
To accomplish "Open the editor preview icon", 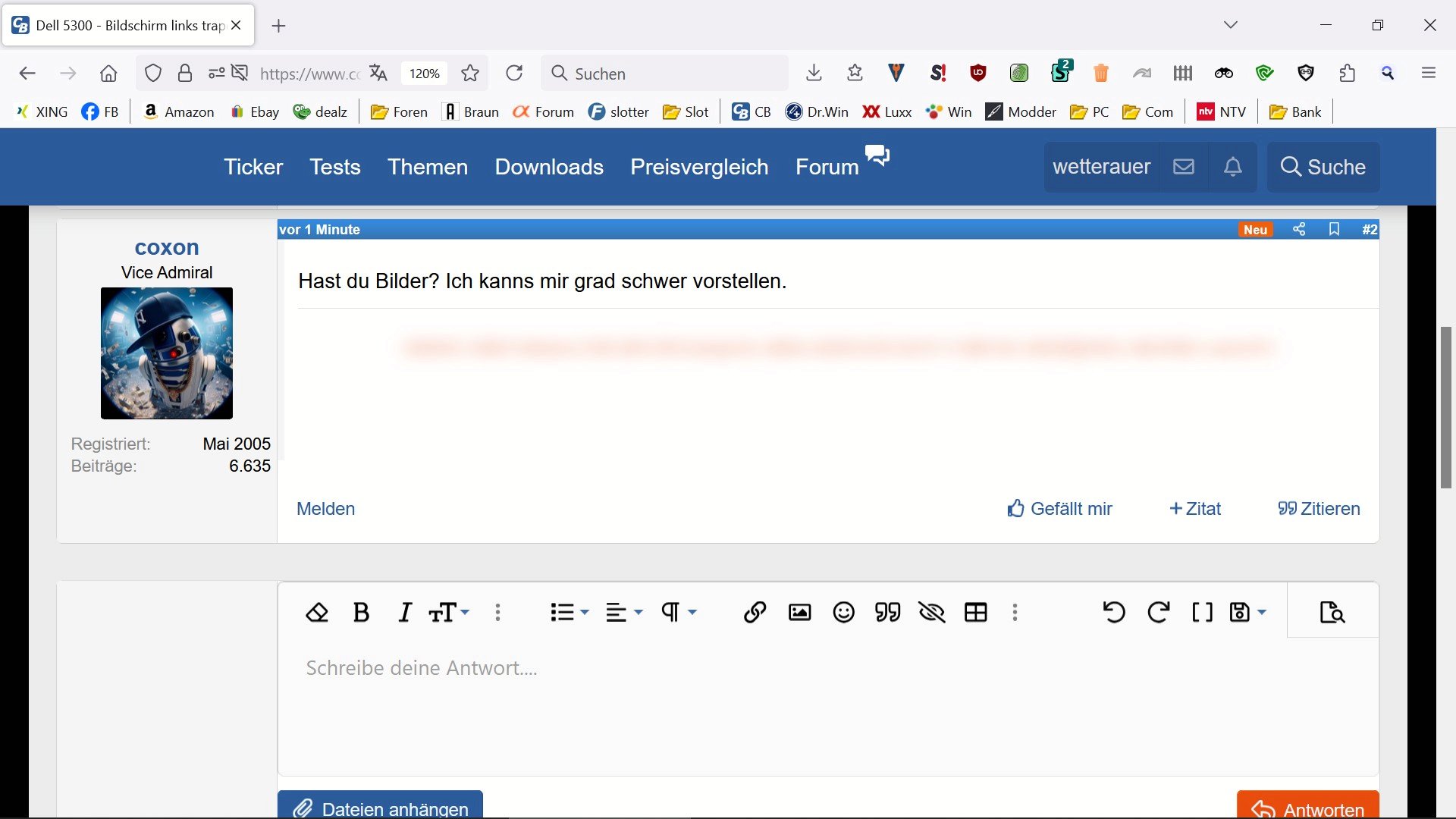I will click(1332, 612).
